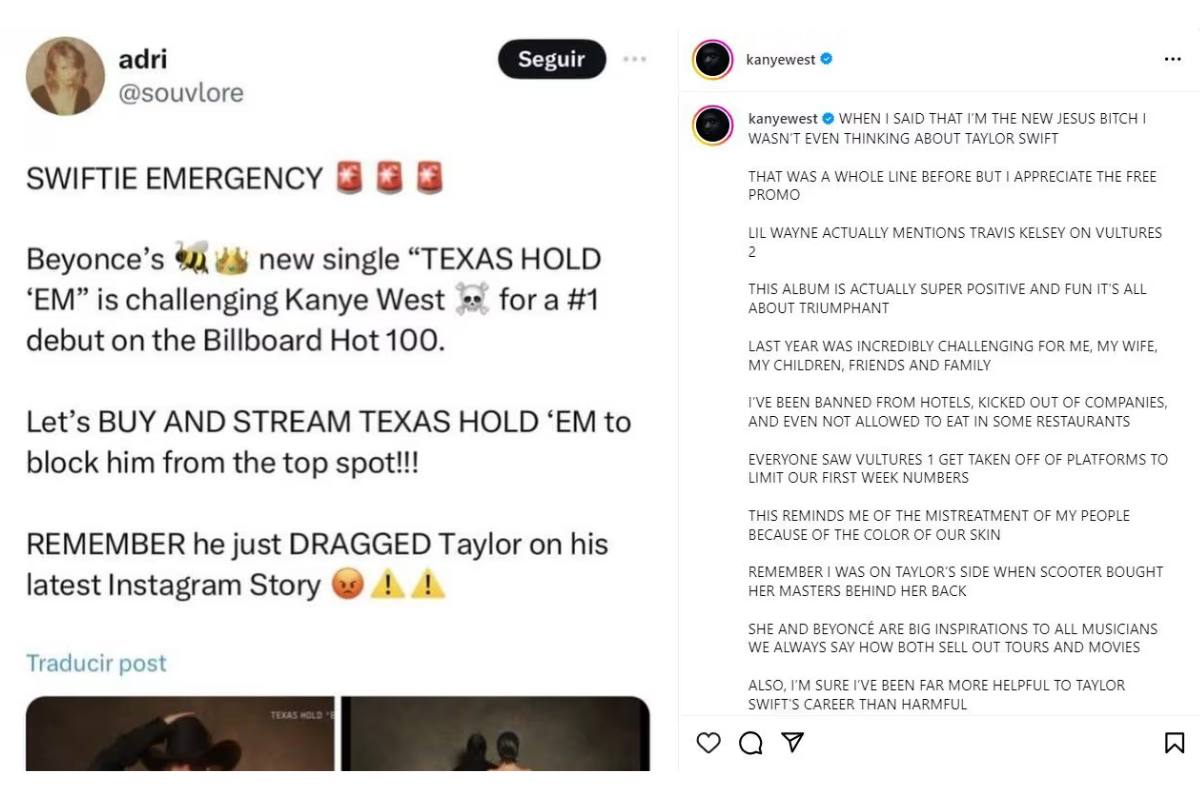
Task: Open adri's profile avatar
Action: [x=66, y=76]
